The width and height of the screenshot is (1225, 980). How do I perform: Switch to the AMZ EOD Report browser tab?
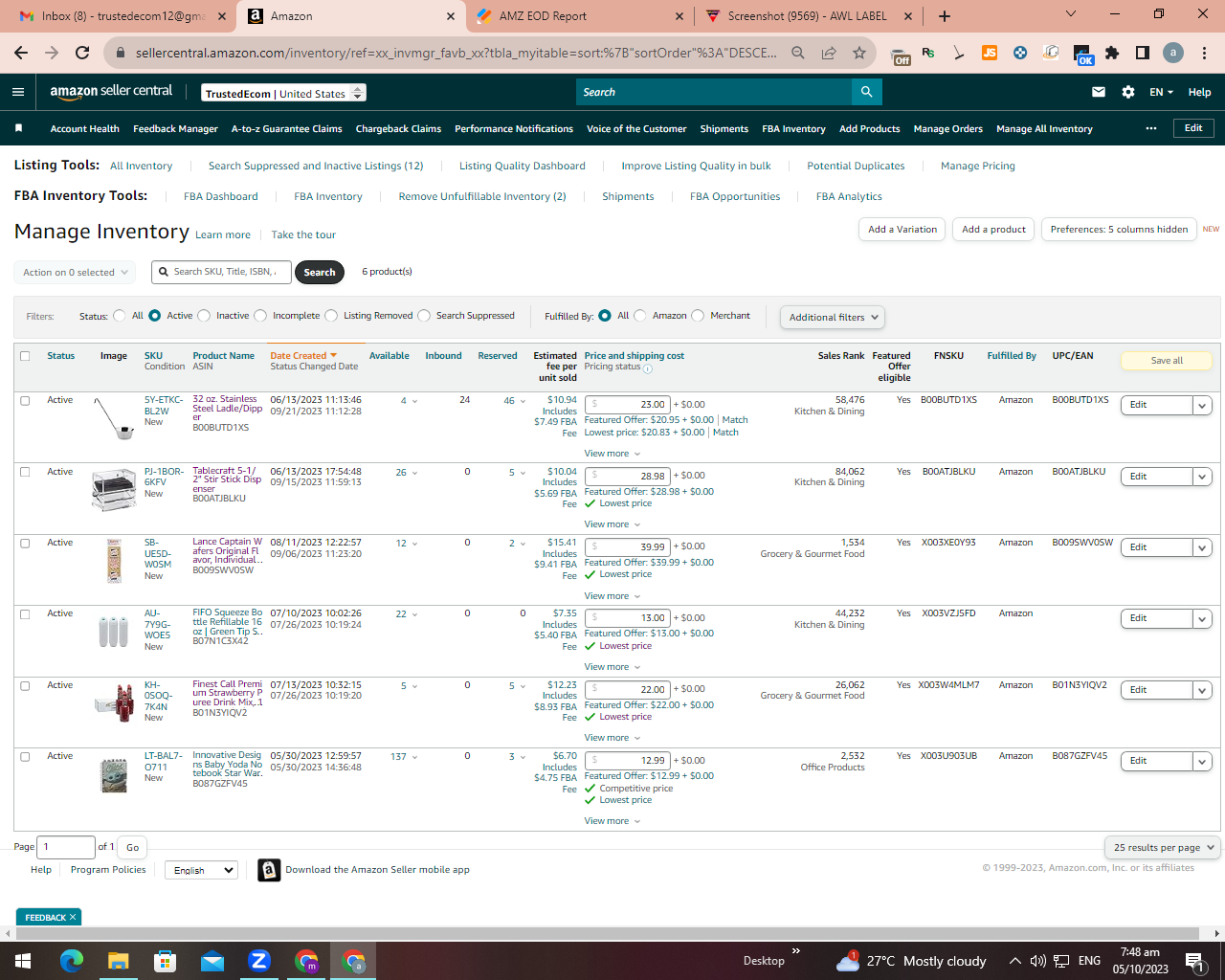[x=578, y=16]
